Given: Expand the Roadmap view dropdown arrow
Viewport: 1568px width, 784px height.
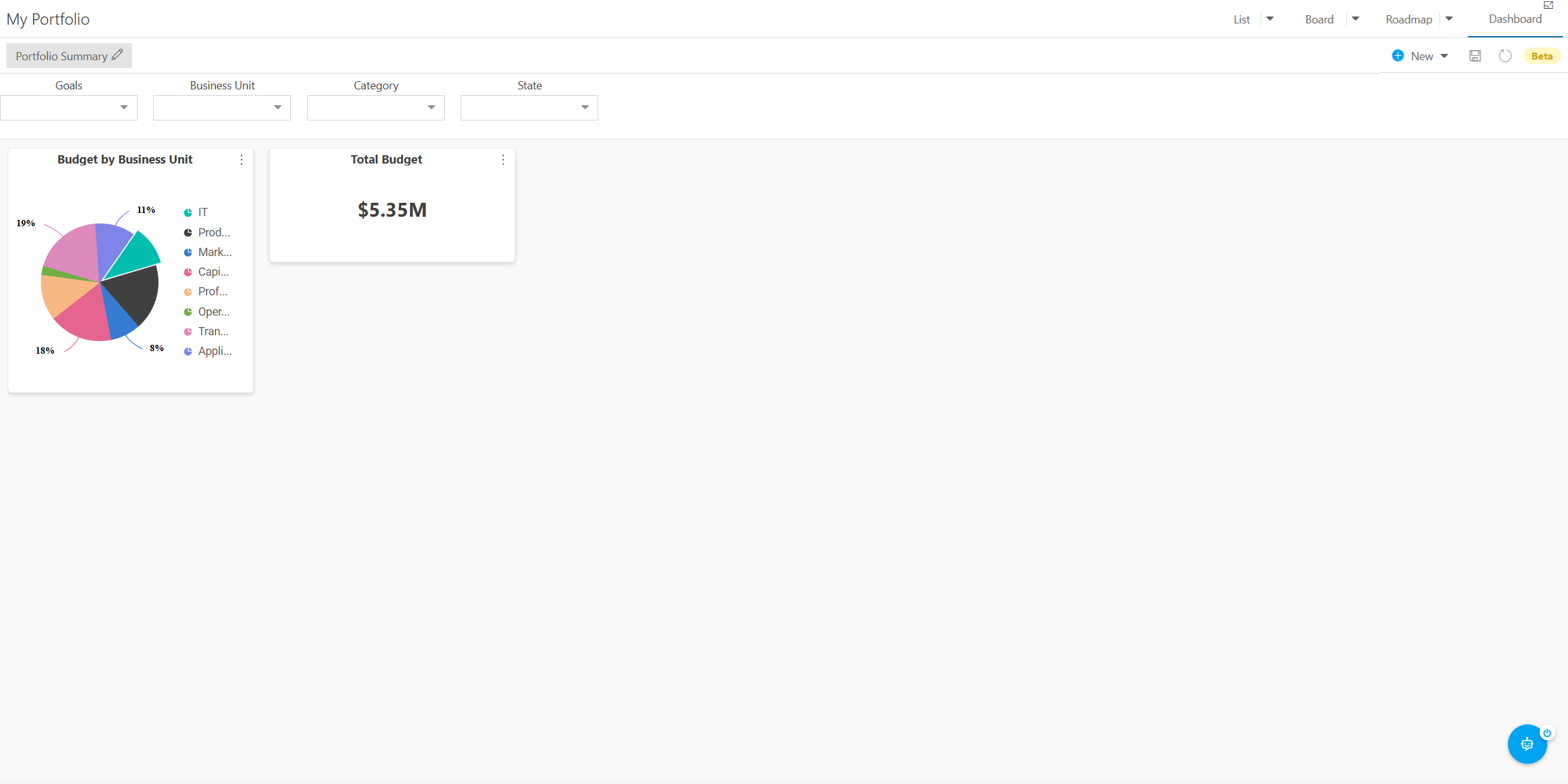Looking at the screenshot, I should coord(1449,19).
